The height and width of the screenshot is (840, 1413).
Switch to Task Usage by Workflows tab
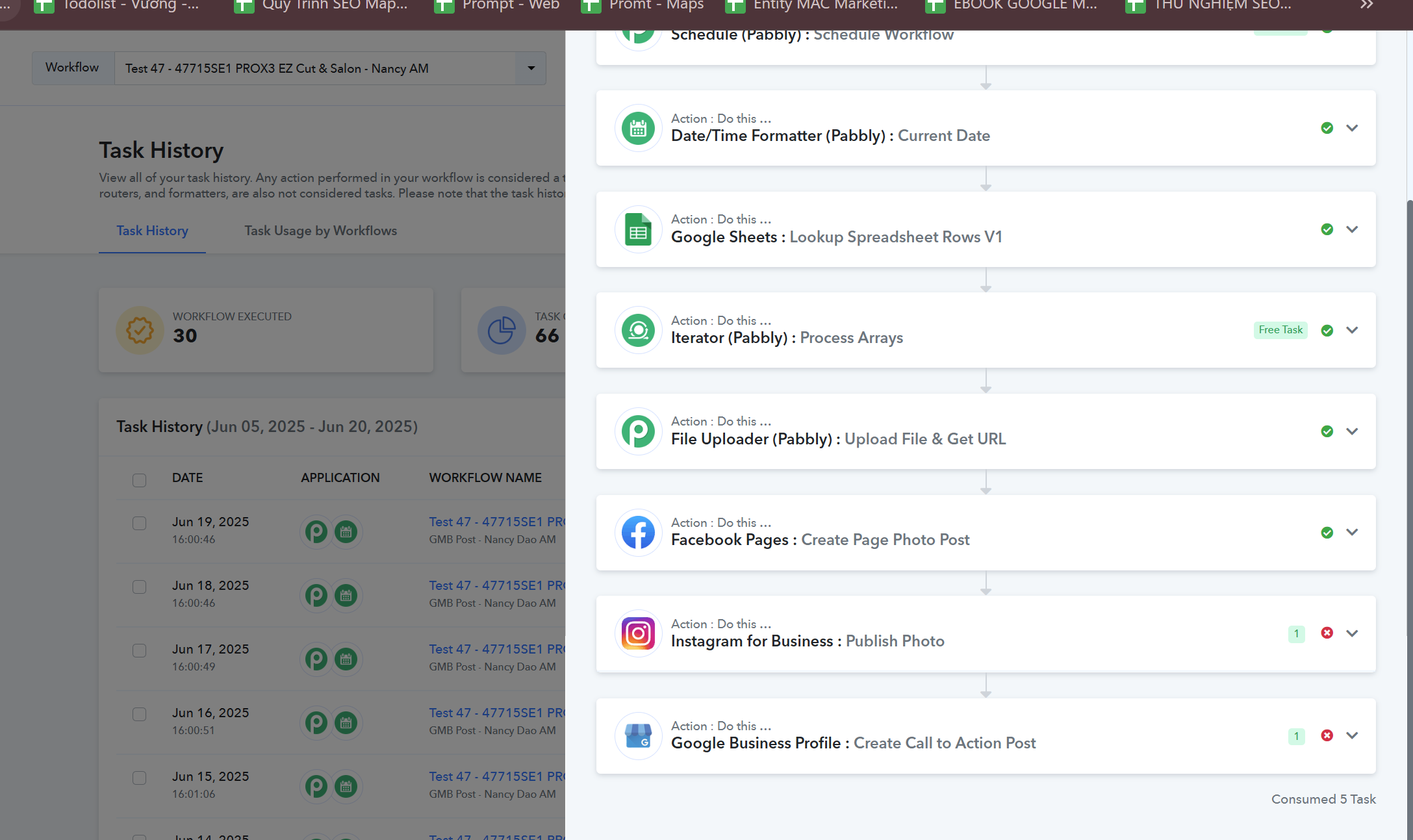[x=320, y=231]
